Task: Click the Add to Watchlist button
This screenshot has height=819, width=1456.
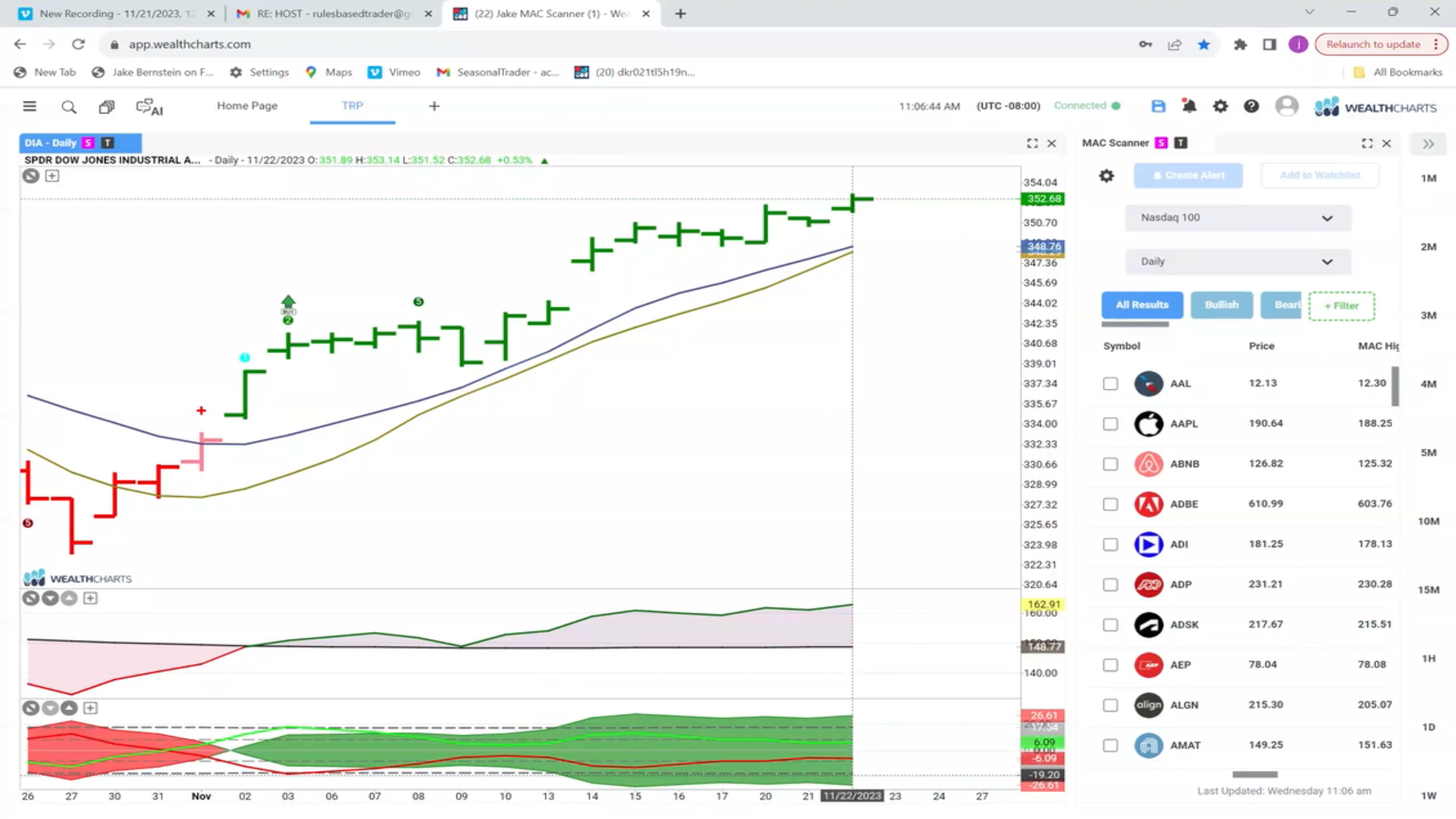Action: [x=1319, y=176]
